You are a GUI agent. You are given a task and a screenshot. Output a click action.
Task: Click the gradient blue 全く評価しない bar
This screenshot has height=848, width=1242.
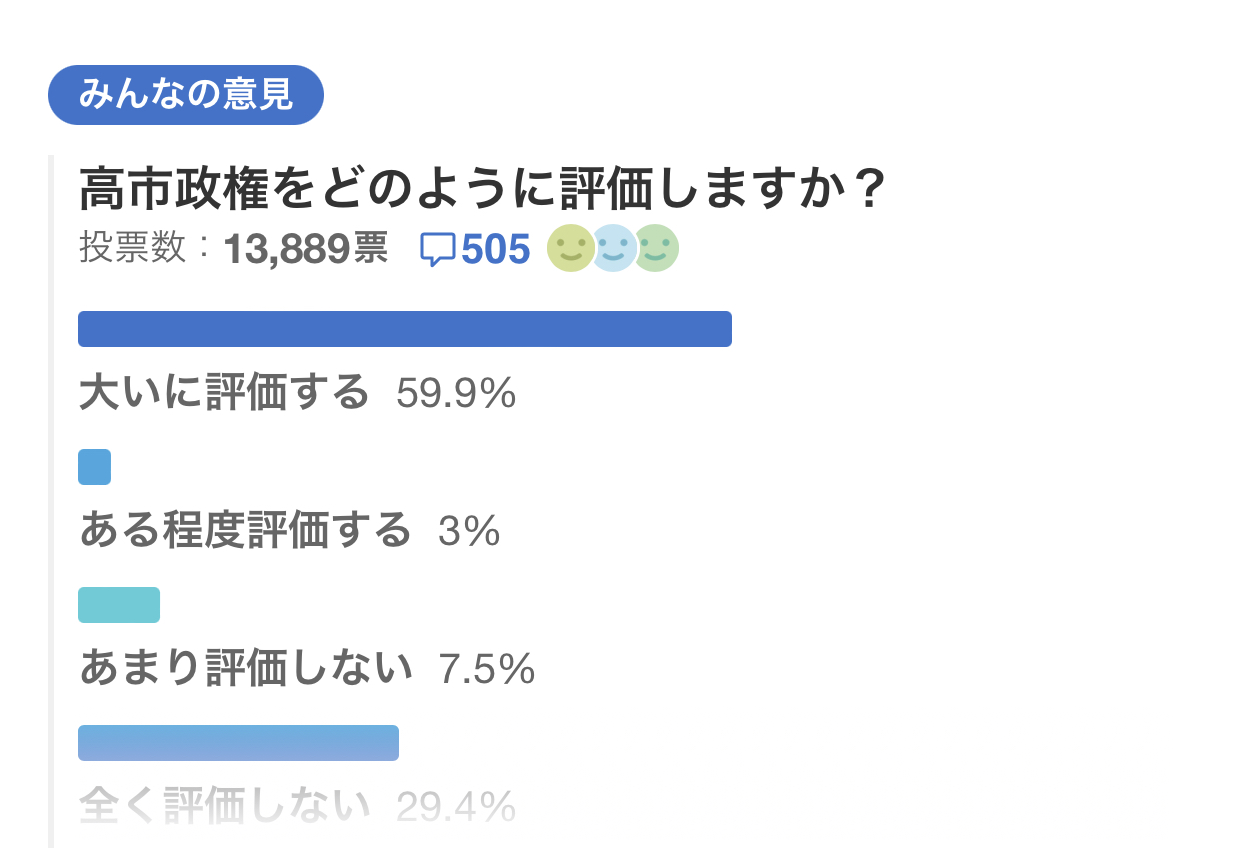[x=238, y=743]
